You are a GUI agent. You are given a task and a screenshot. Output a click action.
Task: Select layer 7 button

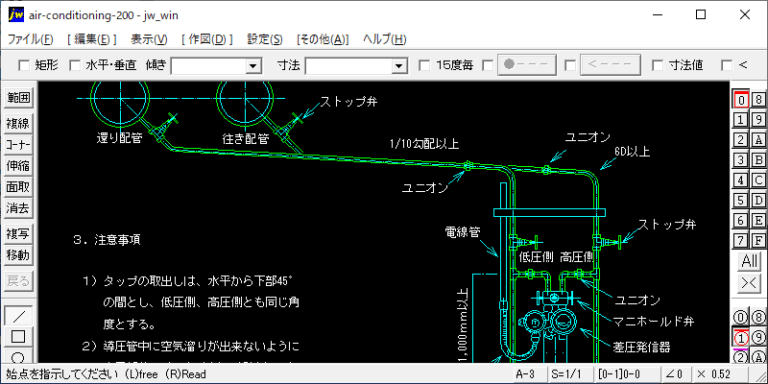pos(741,240)
